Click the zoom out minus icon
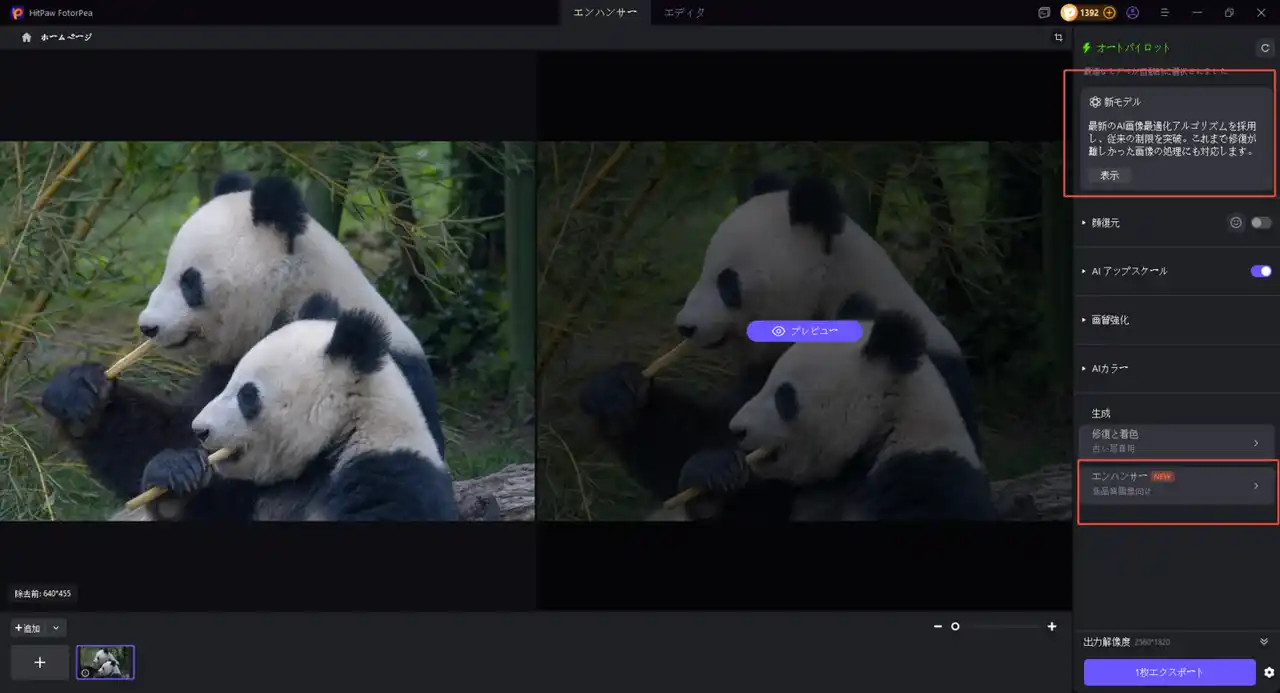The height and width of the screenshot is (693, 1280). coord(937,626)
